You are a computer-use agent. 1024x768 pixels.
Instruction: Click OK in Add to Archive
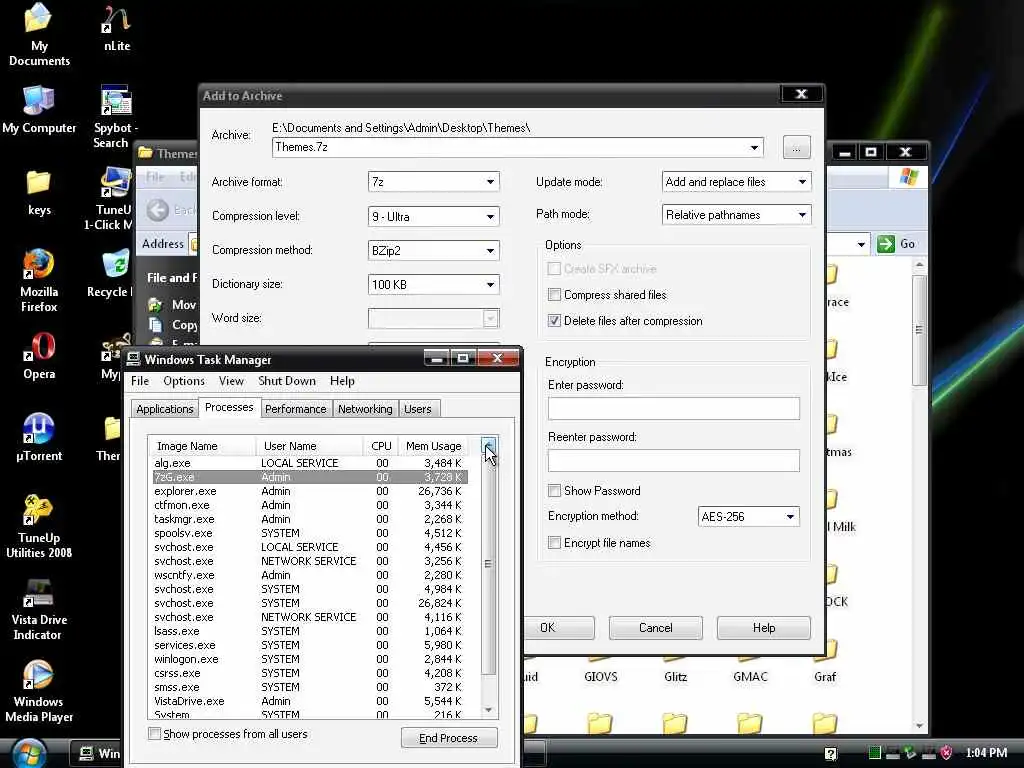coord(558,628)
